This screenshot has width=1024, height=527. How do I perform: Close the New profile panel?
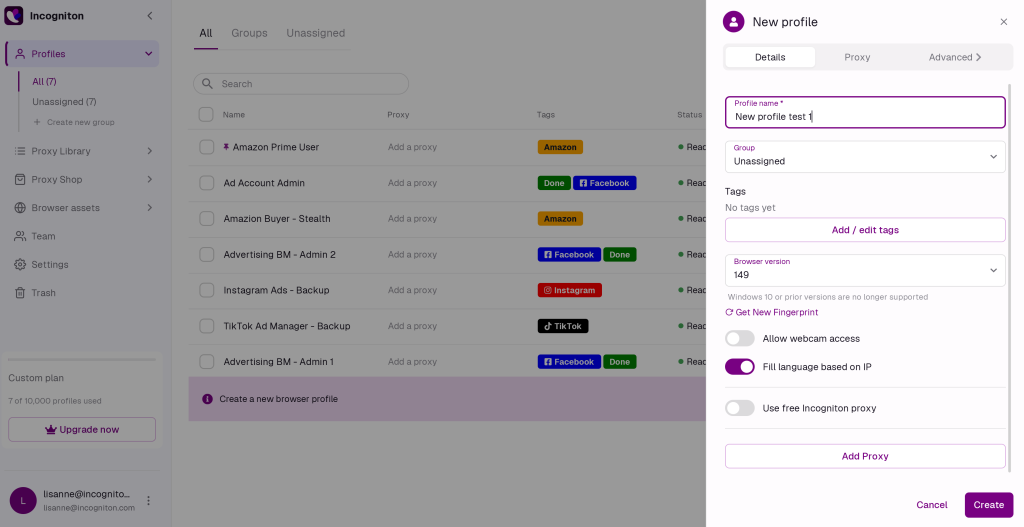point(1004,22)
